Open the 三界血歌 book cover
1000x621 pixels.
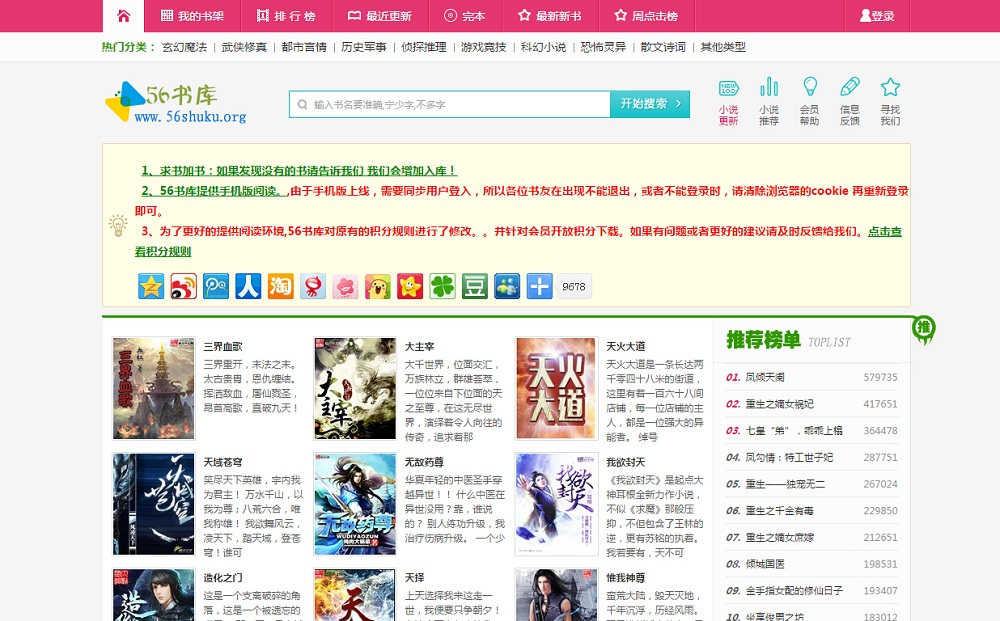[x=154, y=388]
